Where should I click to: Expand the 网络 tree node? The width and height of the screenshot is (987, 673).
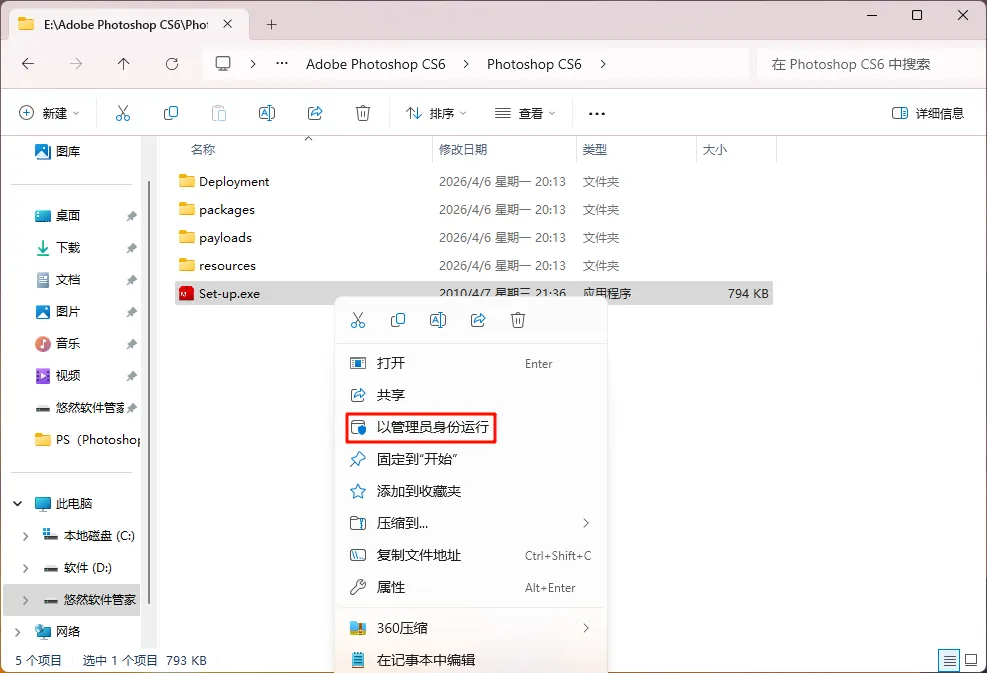click(18, 632)
